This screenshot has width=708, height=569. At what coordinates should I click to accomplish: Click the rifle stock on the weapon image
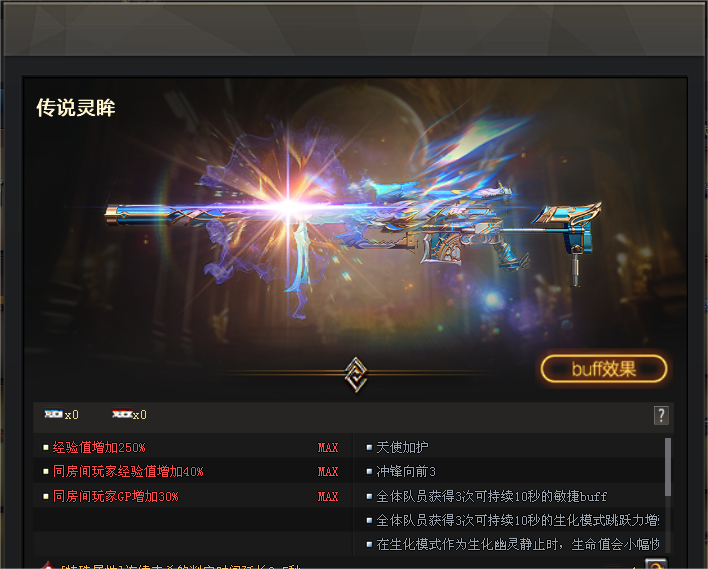coord(569,228)
